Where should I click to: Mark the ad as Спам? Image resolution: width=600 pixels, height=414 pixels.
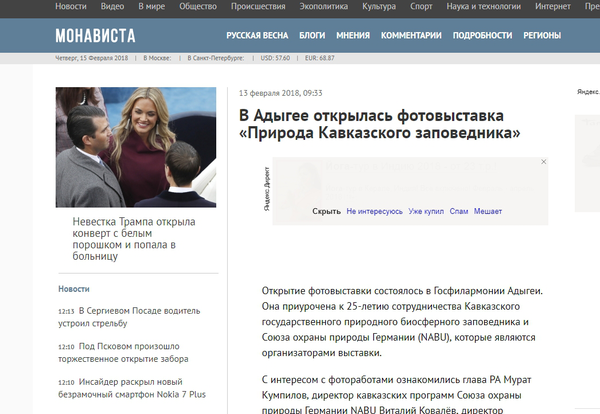coord(459,211)
